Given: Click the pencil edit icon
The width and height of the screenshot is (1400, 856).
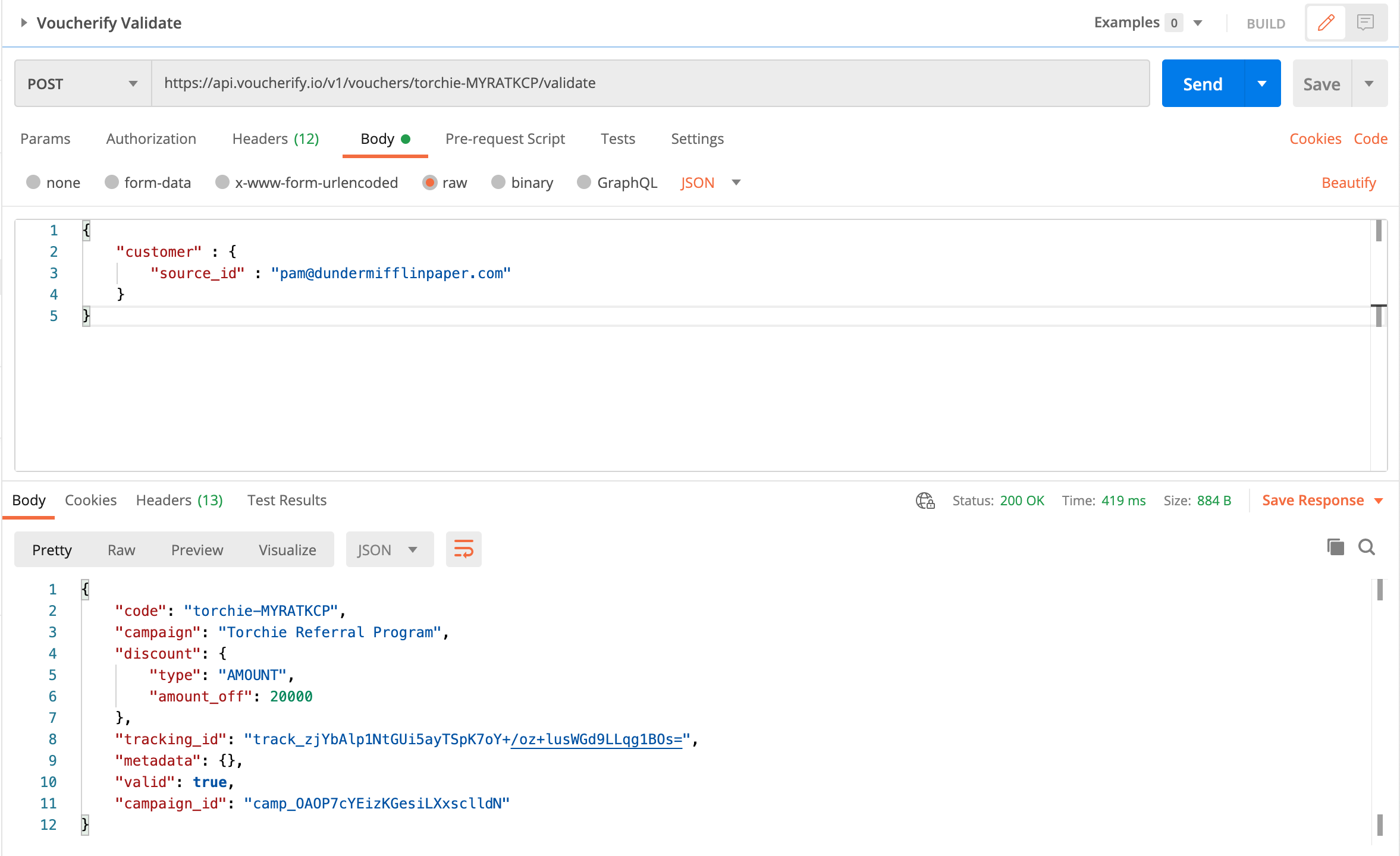Looking at the screenshot, I should (x=1326, y=23).
